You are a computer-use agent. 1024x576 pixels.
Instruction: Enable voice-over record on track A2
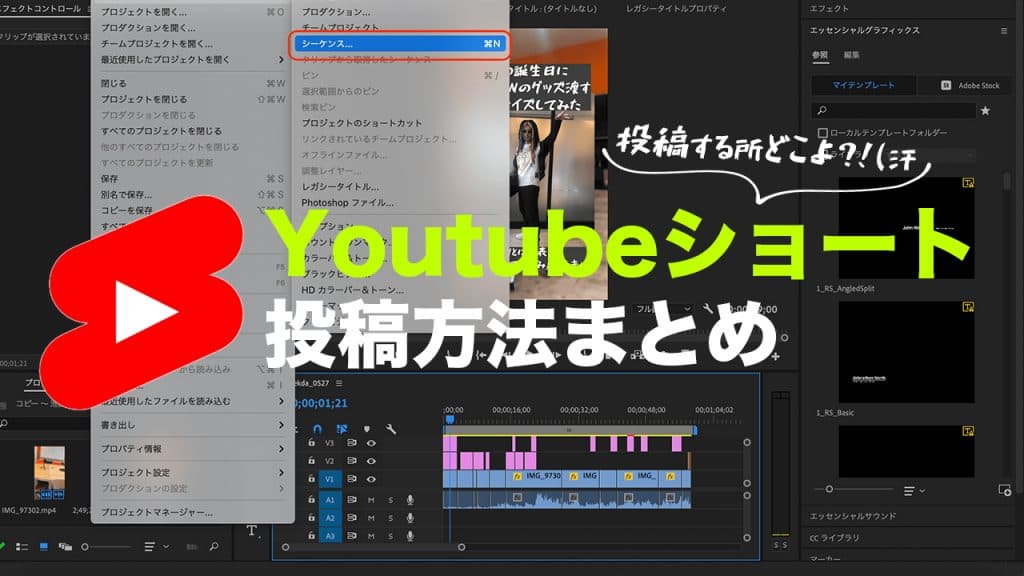tap(410, 518)
